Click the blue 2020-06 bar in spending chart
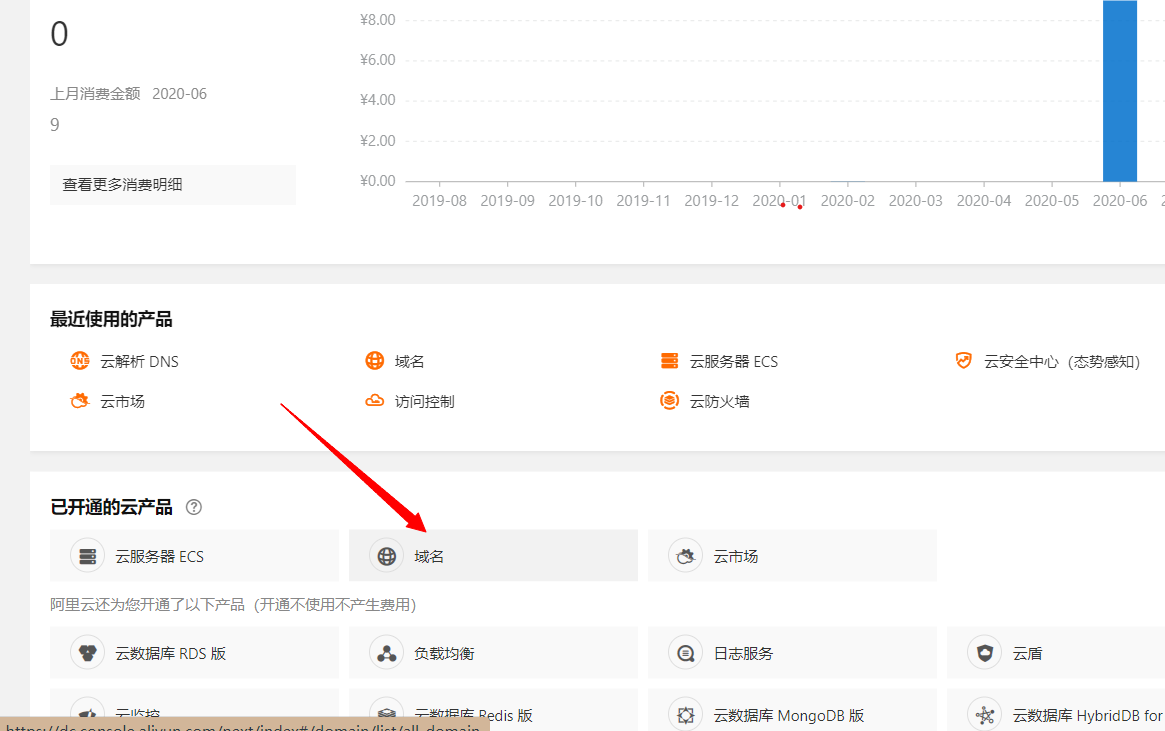 tap(1120, 90)
